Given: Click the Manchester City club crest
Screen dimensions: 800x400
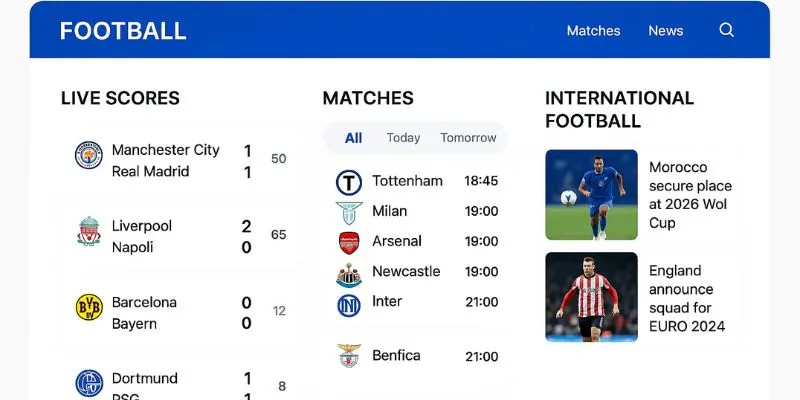Looking at the screenshot, I should [x=89, y=155].
